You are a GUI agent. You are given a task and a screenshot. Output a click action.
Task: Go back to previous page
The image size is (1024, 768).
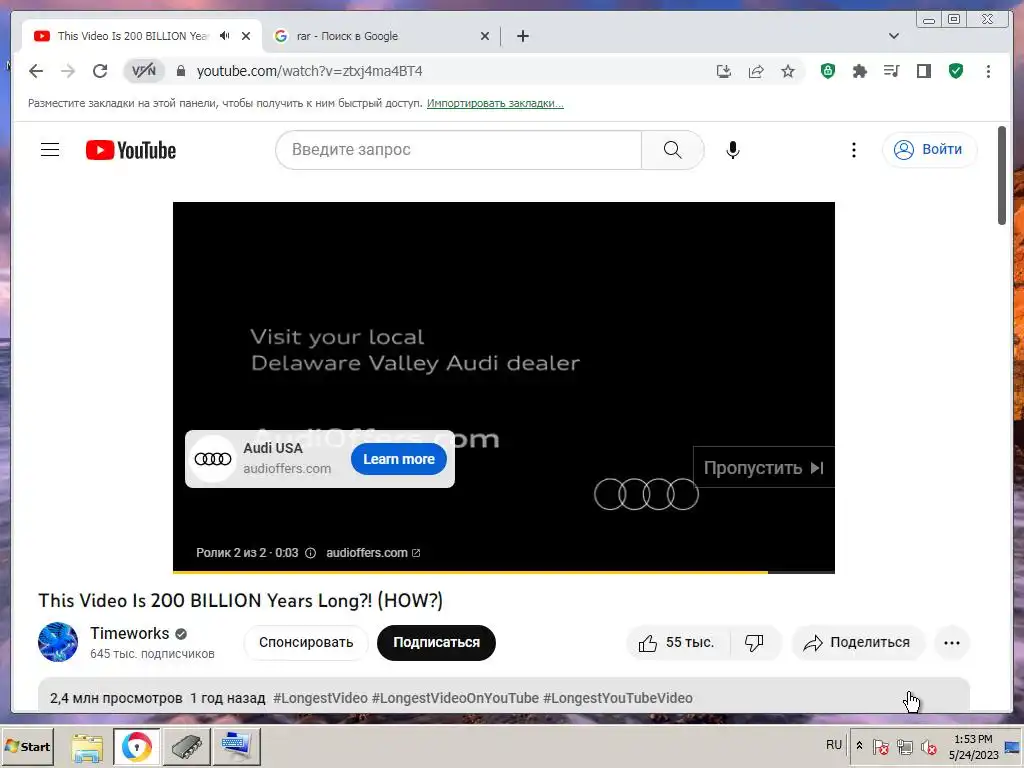click(36, 71)
